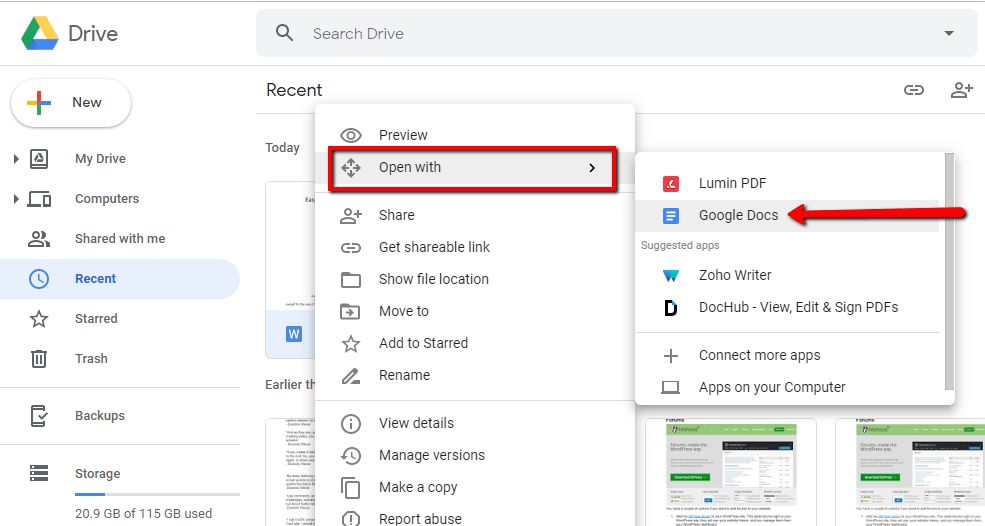Open Computers in sidebar
The width and height of the screenshot is (985, 526).
tap(107, 199)
